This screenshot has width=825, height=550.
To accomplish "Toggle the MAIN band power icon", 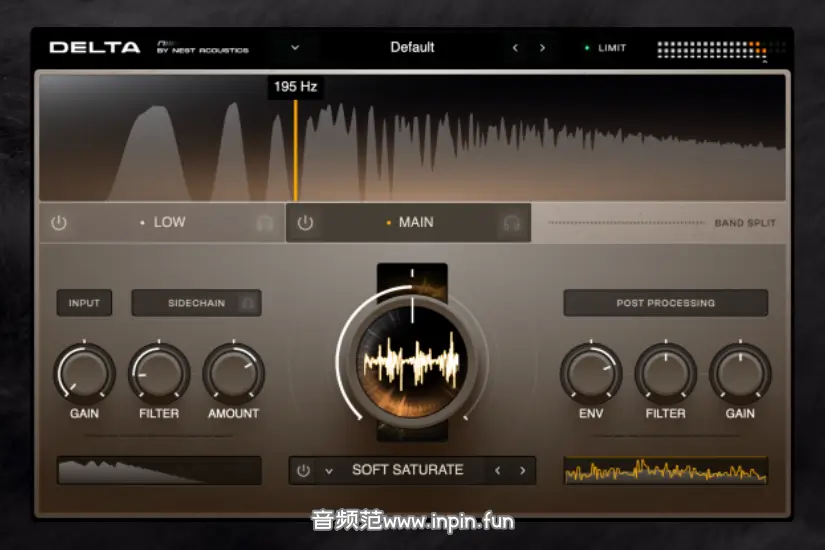I will [305, 223].
